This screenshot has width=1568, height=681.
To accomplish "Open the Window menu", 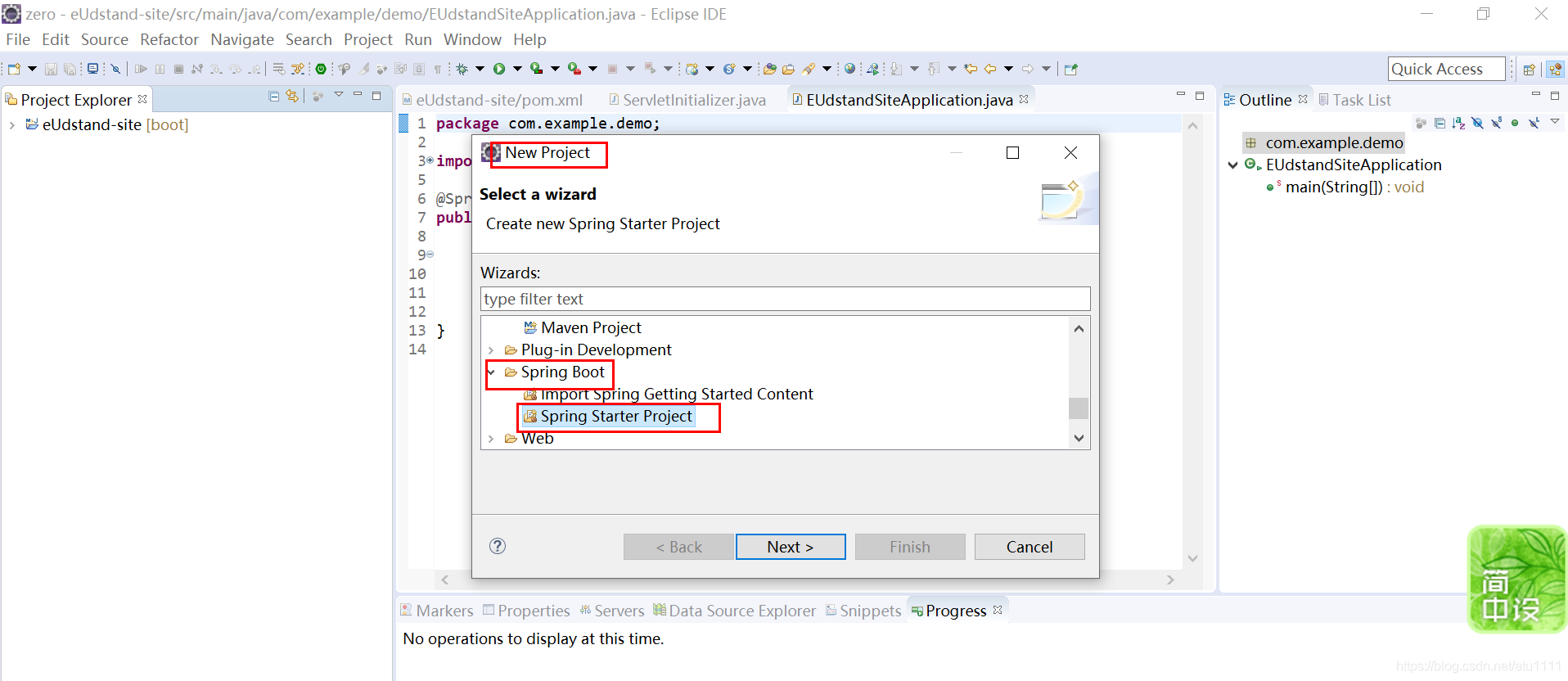I will pyautogui.click(x=472, y=39).
